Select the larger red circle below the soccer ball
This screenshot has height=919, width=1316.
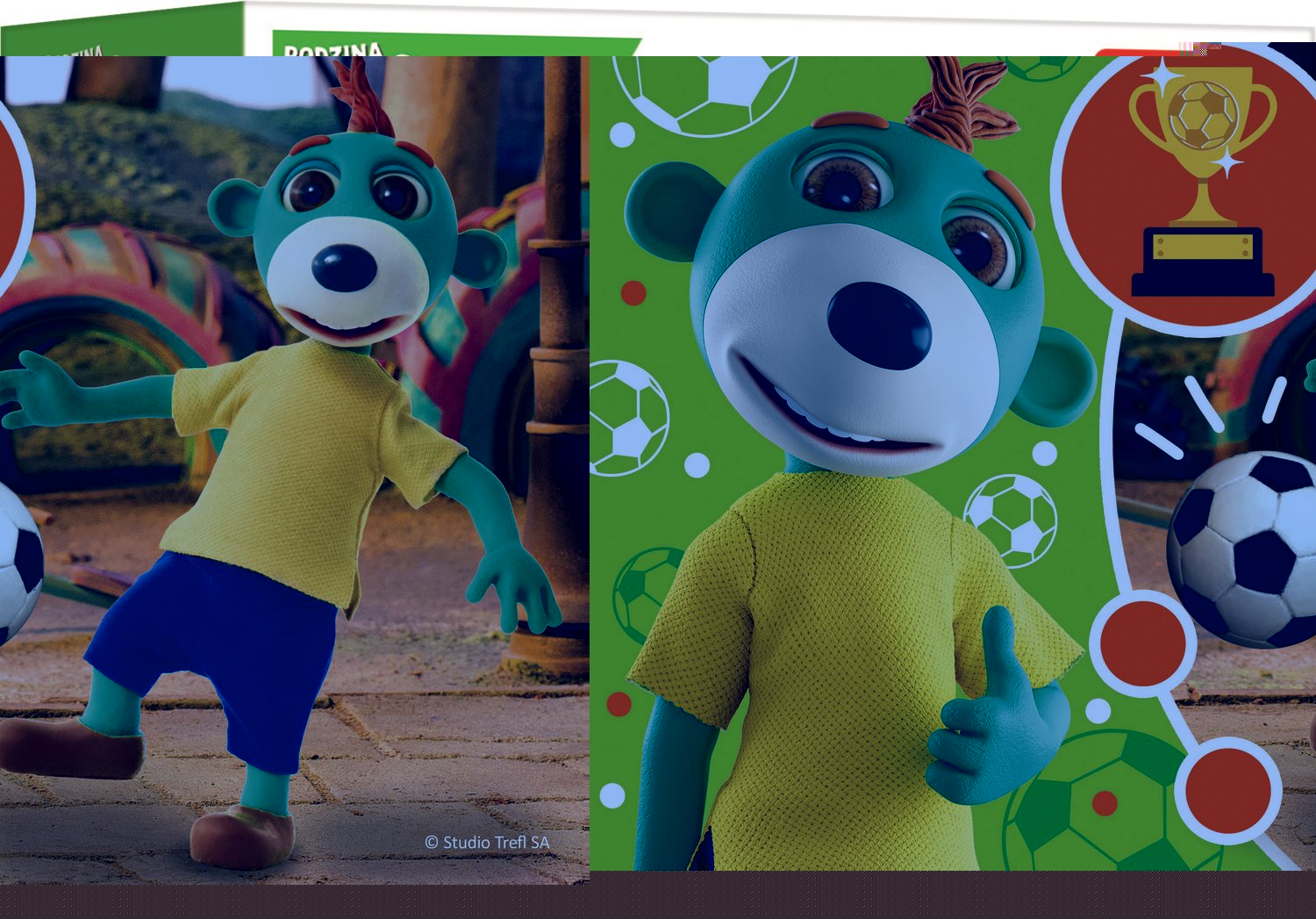1142,644
